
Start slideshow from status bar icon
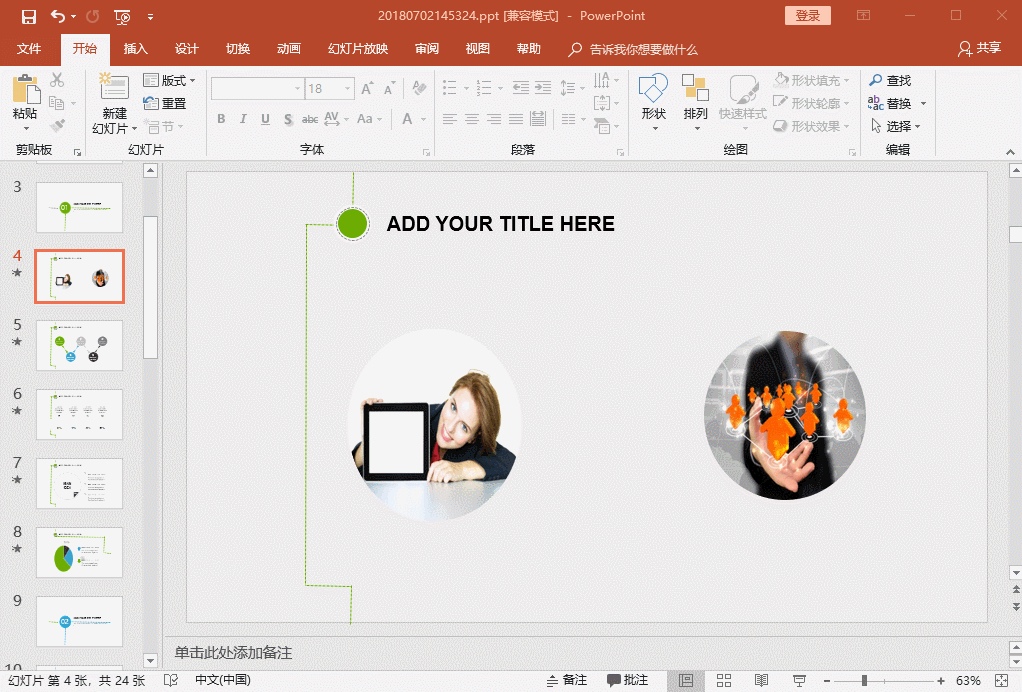[x=799, y=680]
